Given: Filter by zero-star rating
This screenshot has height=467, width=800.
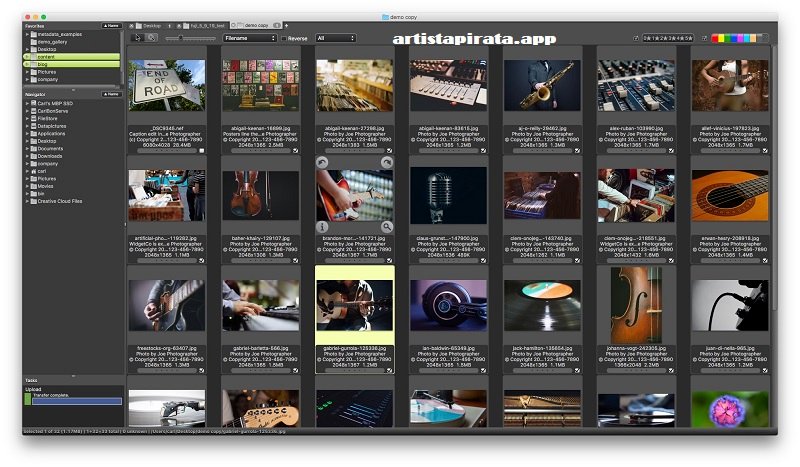Looking at the screenshot, I should [x=646, y=38].
